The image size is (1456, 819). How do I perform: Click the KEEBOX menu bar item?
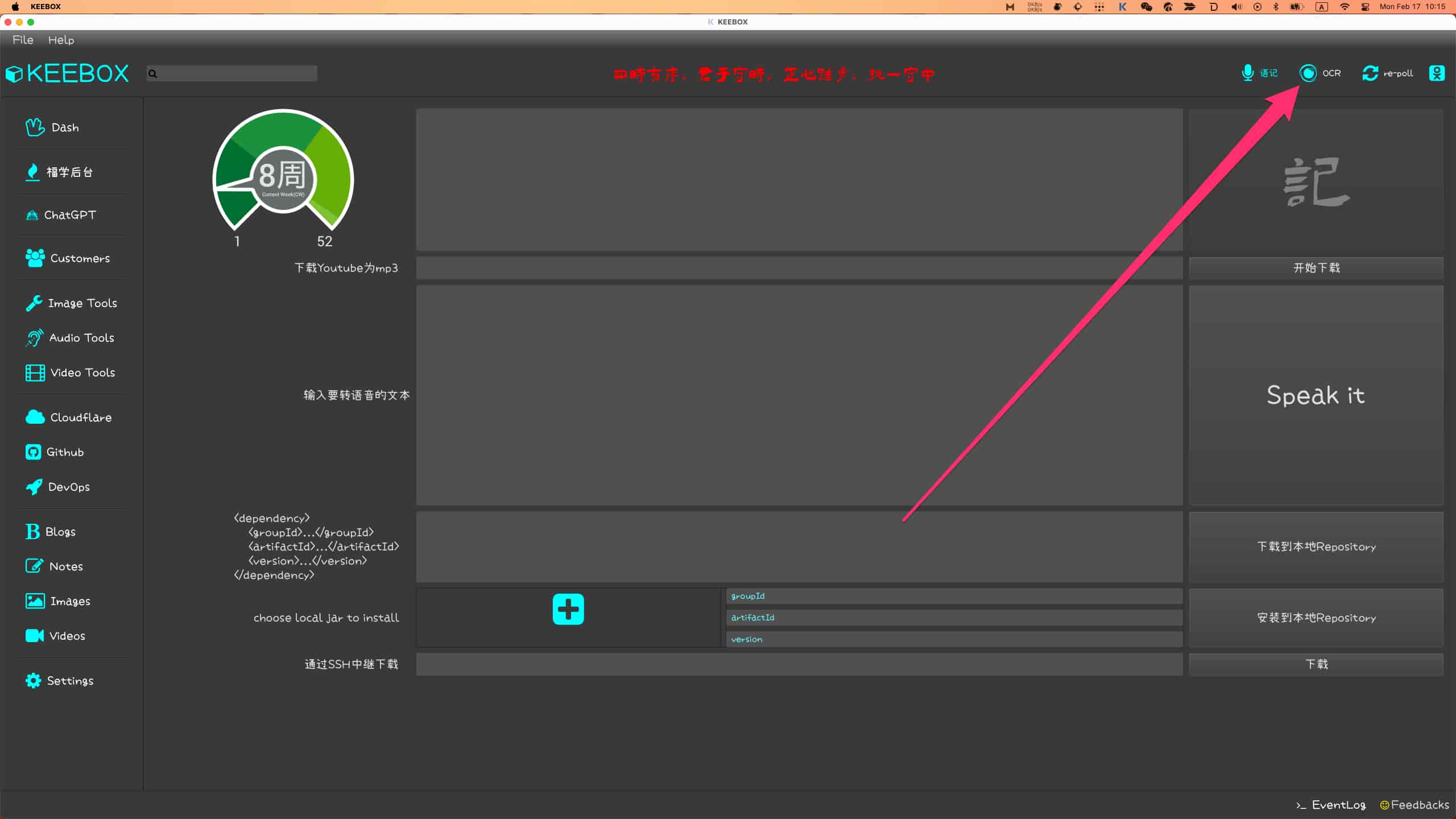tap(45, 6)
